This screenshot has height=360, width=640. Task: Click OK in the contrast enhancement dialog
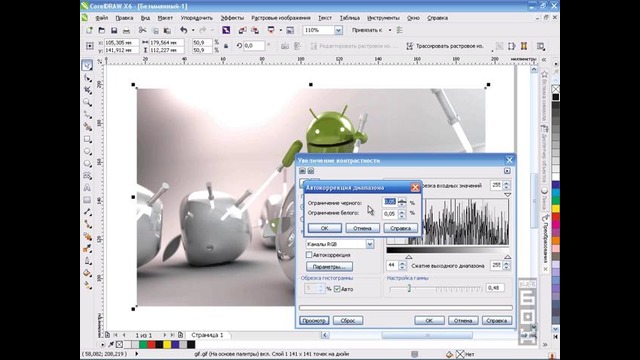(x=429, y=320)
